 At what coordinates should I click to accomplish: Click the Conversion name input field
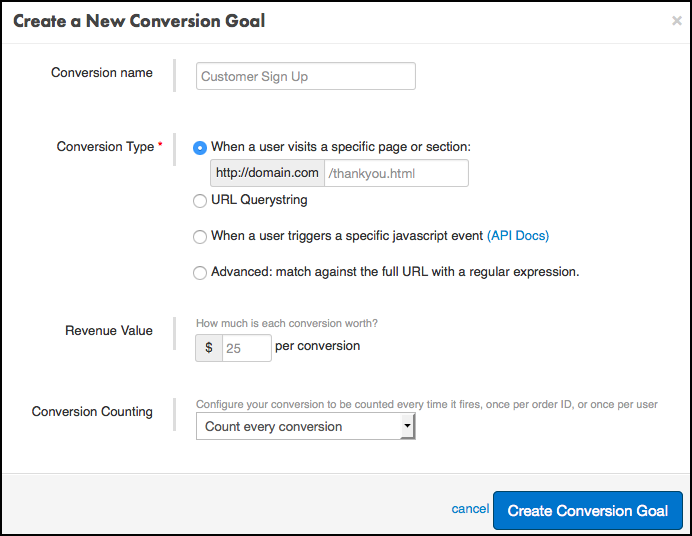pyautogui.click(x=306, y=76)
